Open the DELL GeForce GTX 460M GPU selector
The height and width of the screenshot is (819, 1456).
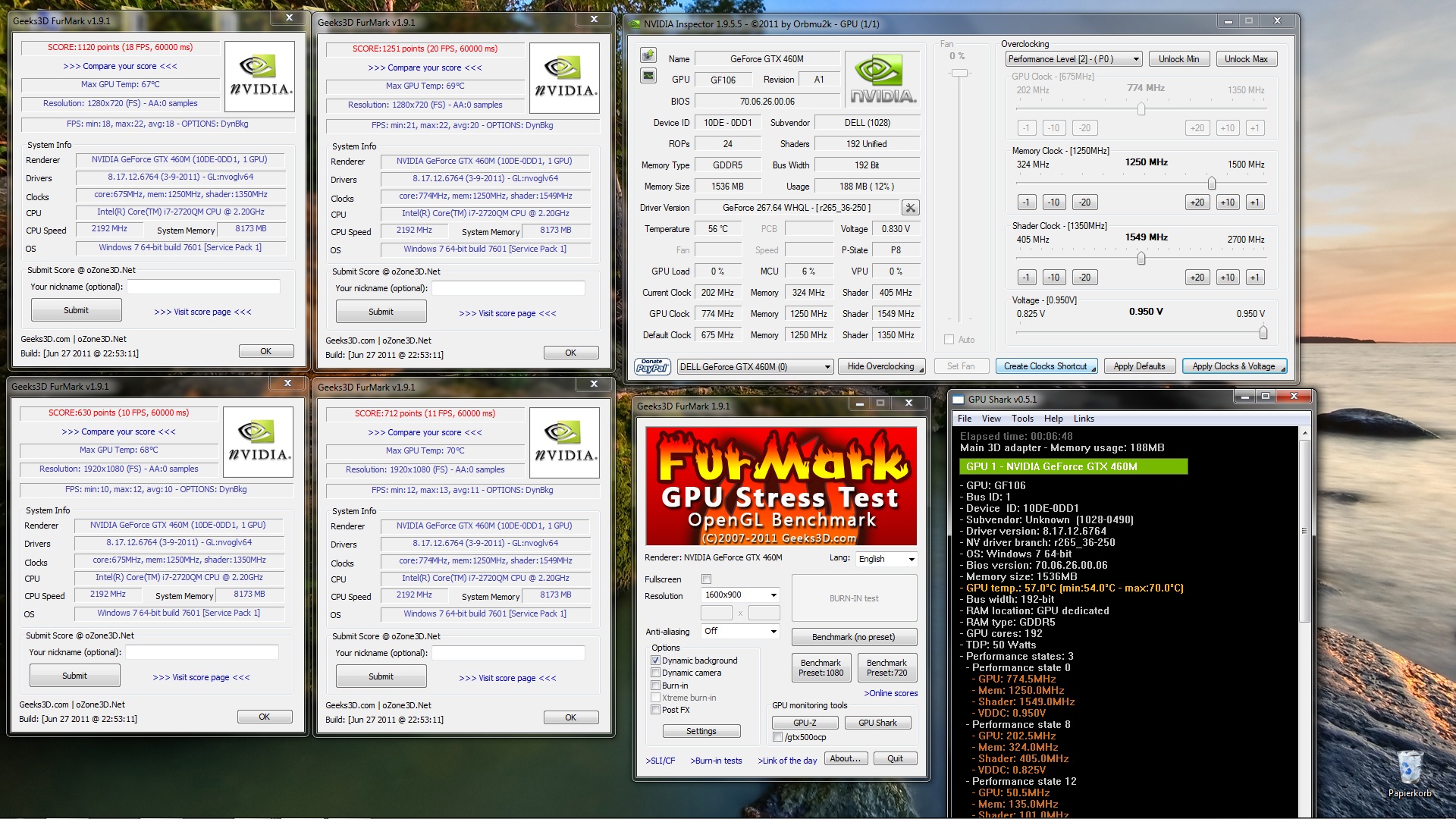755,367
